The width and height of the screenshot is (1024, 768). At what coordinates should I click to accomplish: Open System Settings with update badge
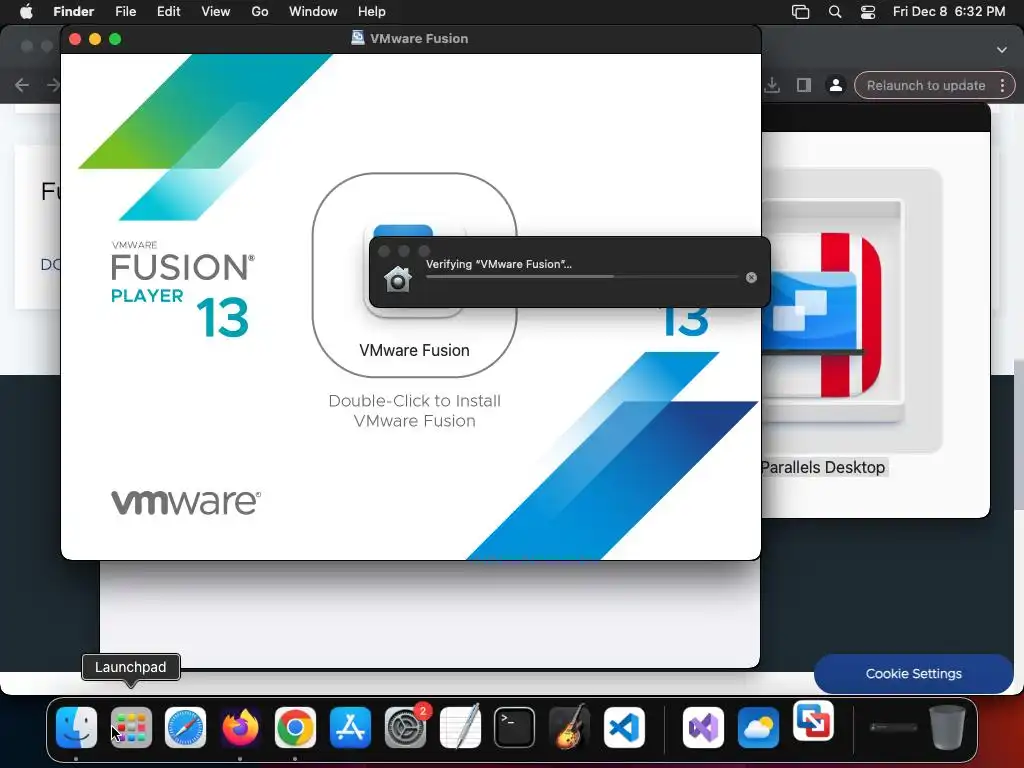click(x=405, y=727)
